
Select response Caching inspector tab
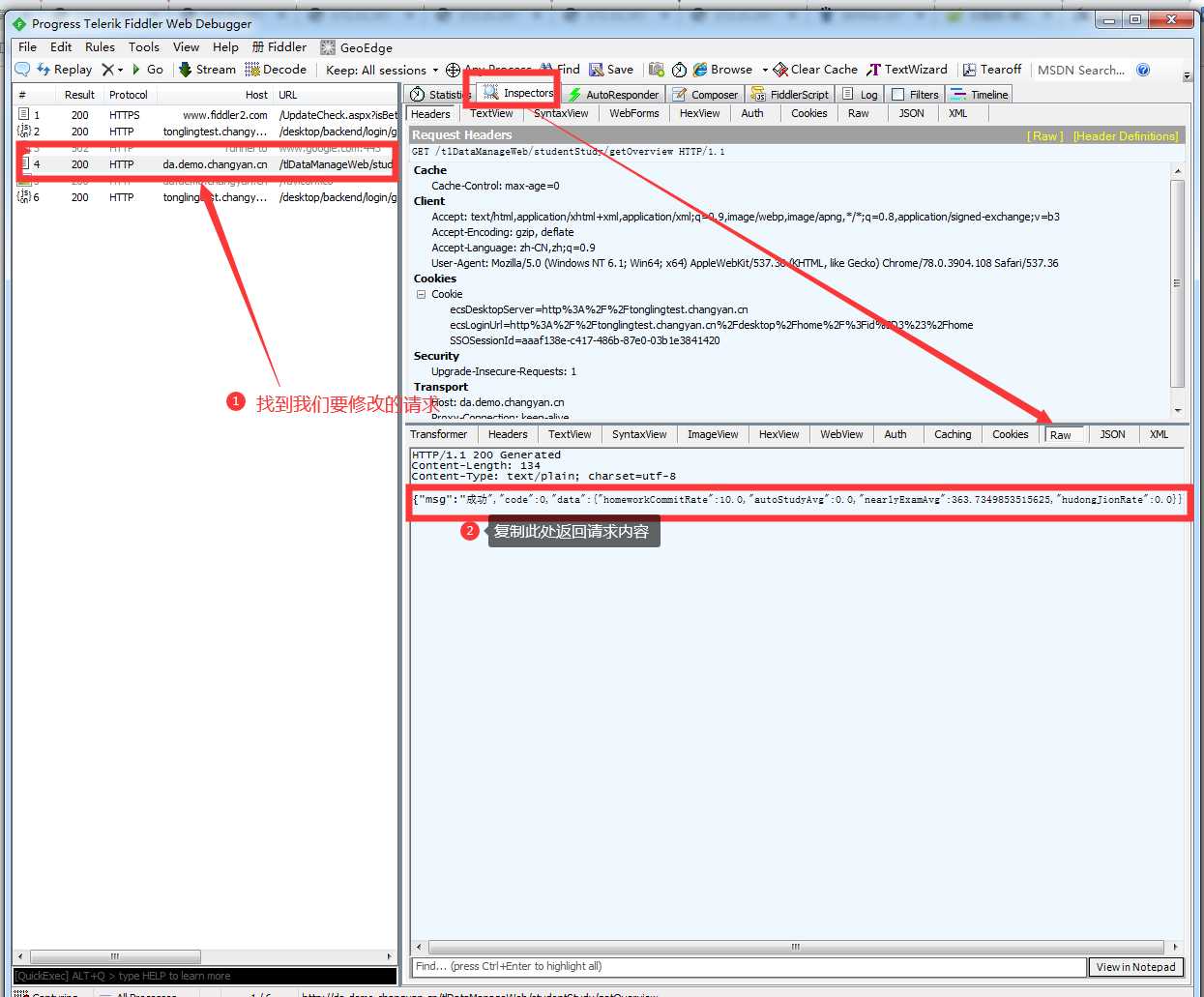pos(953,434)
